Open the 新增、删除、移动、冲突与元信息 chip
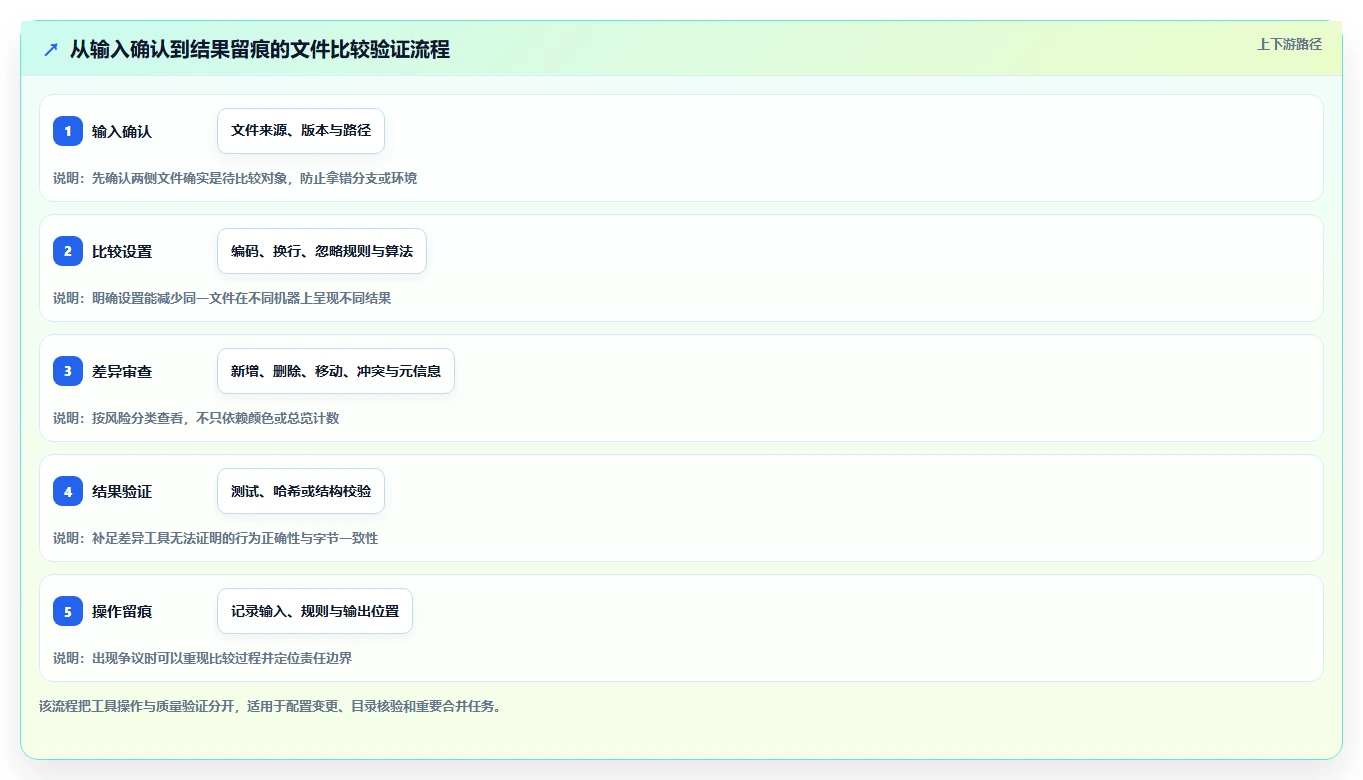 [336, 371]
